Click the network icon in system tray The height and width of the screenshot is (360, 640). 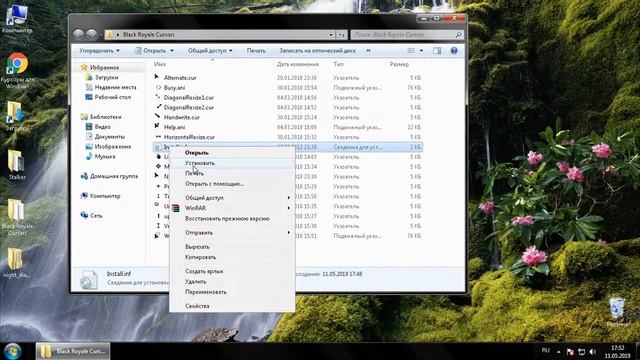[x=582, y=351]
